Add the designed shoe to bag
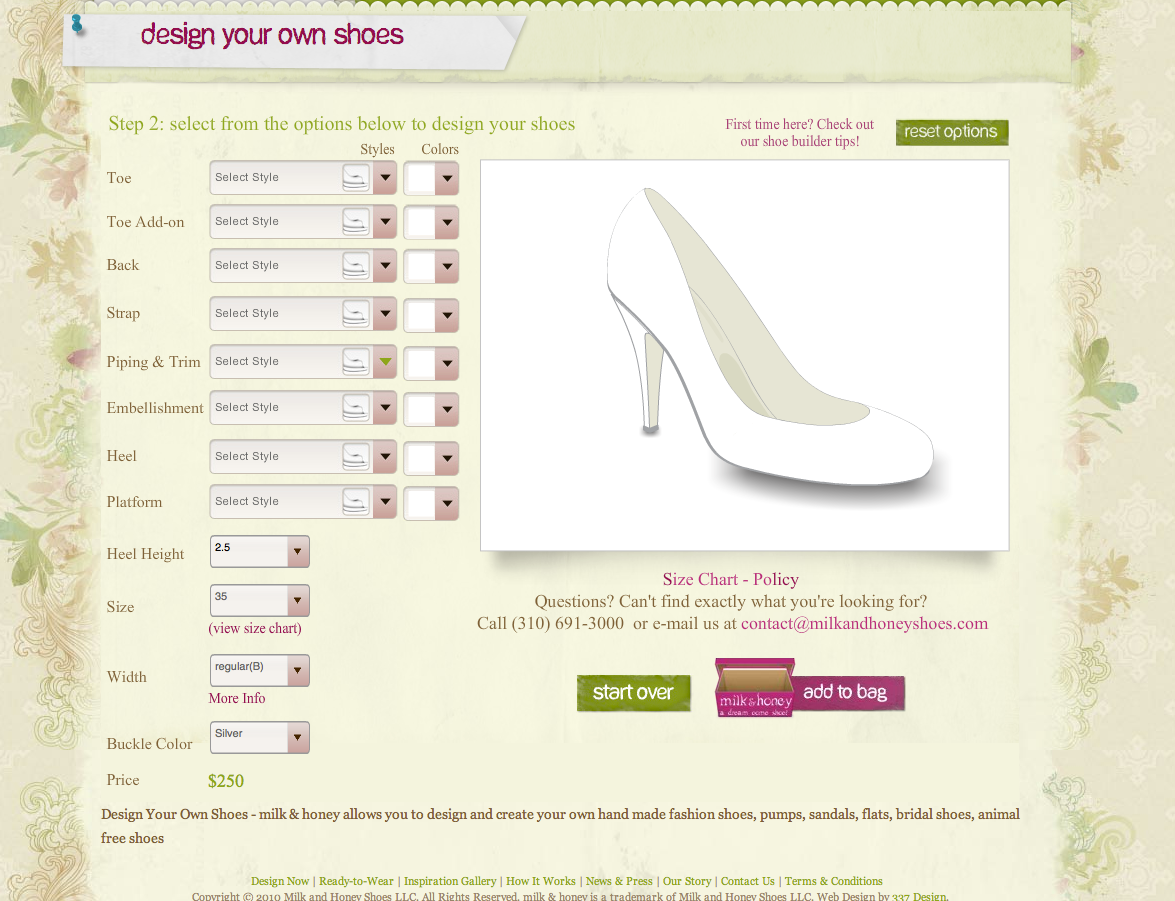 tap(849, 692)
